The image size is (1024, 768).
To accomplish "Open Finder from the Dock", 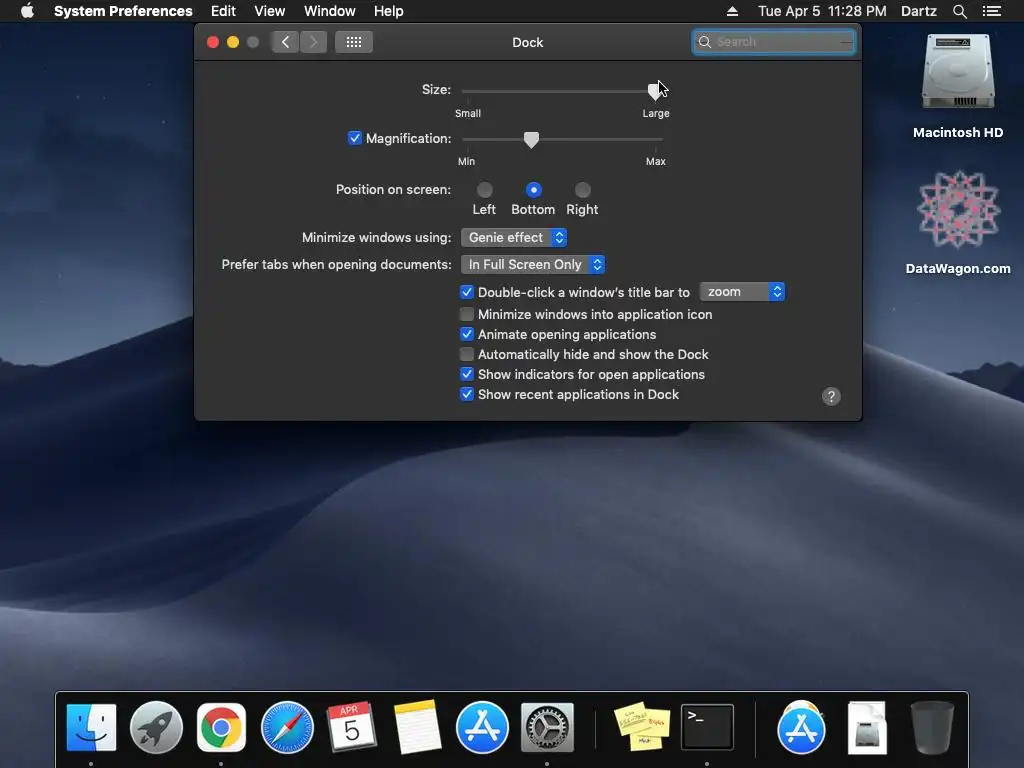I will 91,728.
